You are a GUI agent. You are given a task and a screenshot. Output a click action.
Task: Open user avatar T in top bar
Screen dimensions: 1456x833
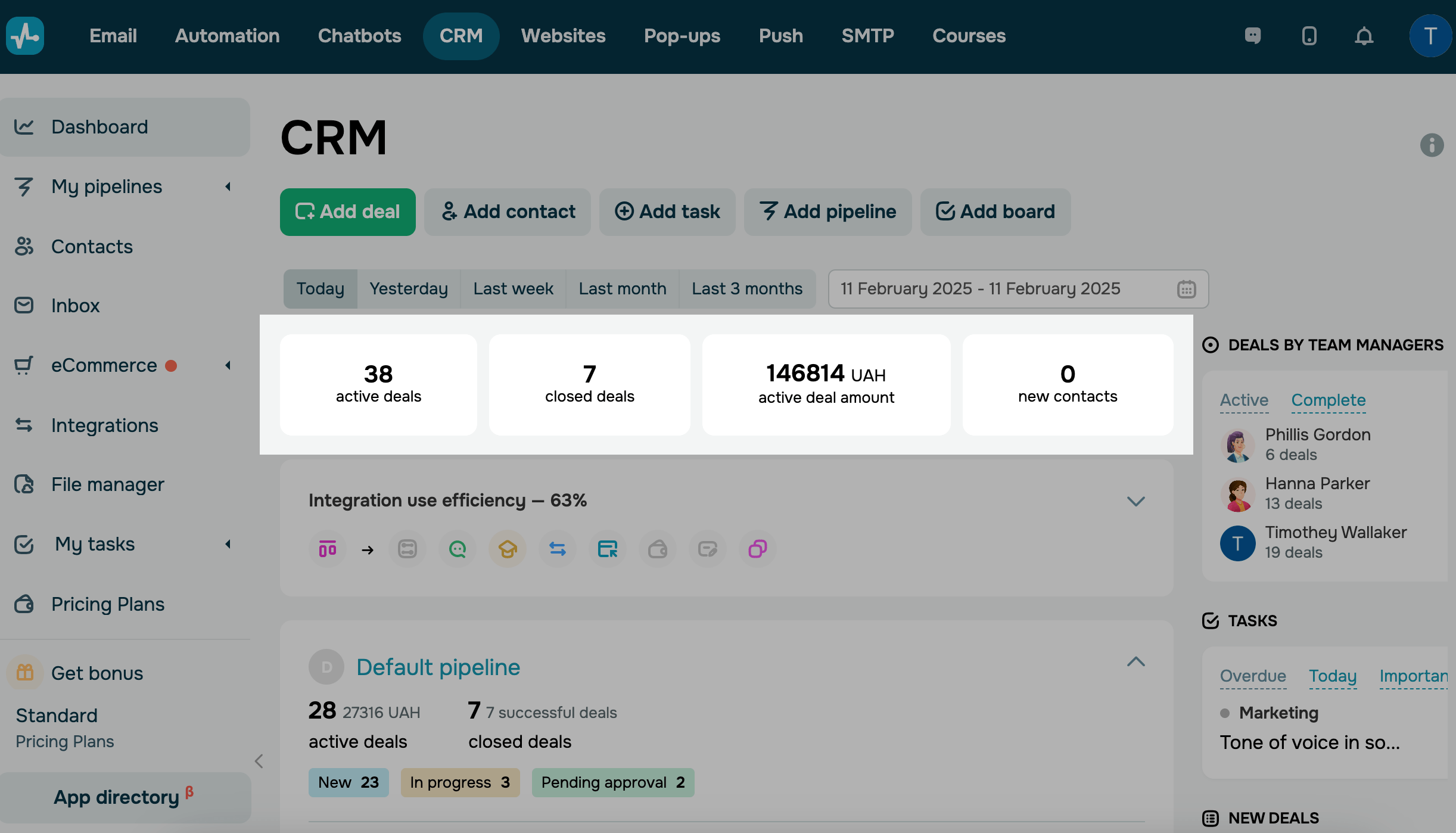[1429, 36]
